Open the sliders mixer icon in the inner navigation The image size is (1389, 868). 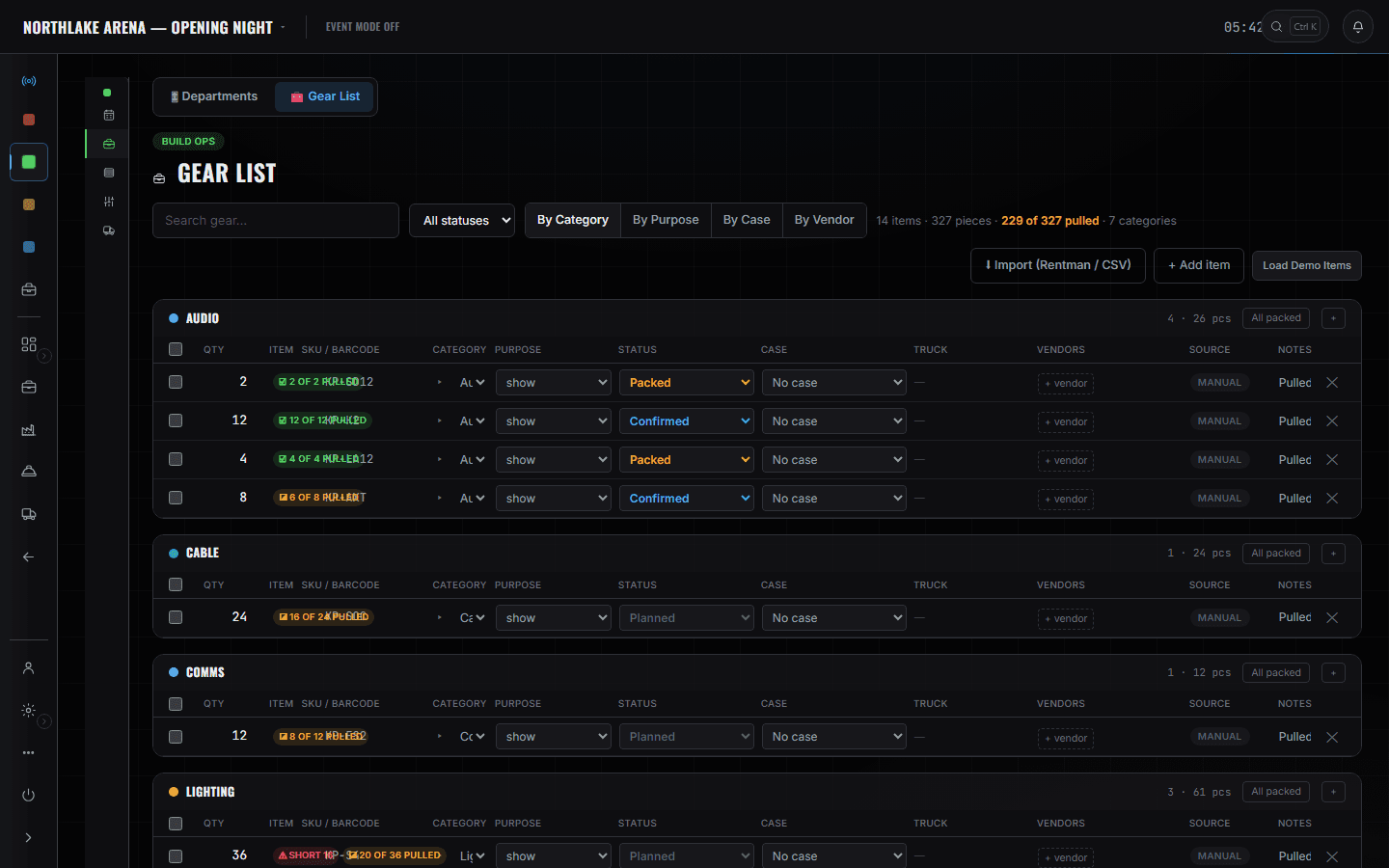point(109,202)
